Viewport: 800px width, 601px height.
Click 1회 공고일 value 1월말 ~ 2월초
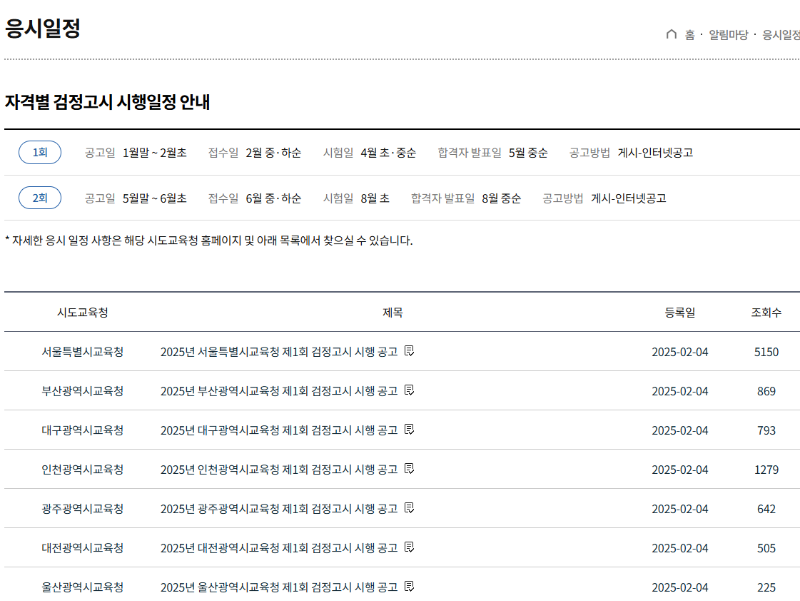click(155, 153)
